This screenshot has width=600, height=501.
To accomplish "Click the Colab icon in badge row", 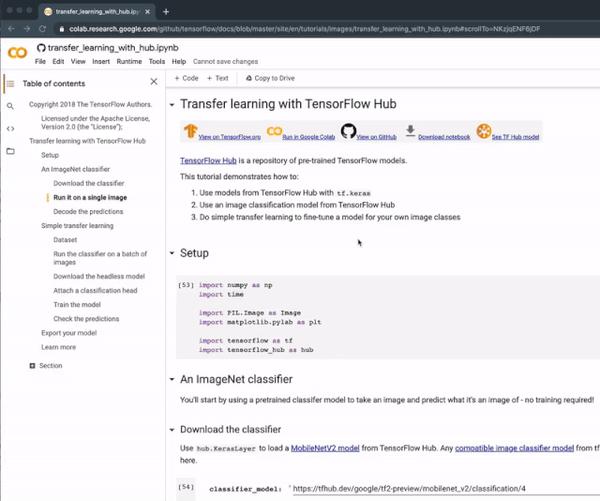I will (274, 131).
